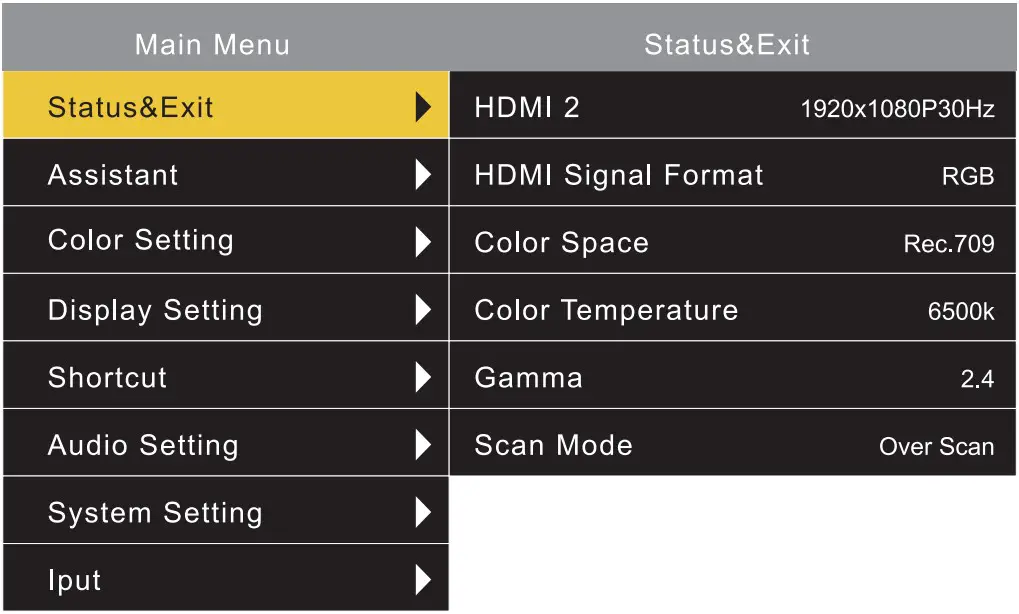
Task: Choose the HDMI 2 status row
Action: 733,107
